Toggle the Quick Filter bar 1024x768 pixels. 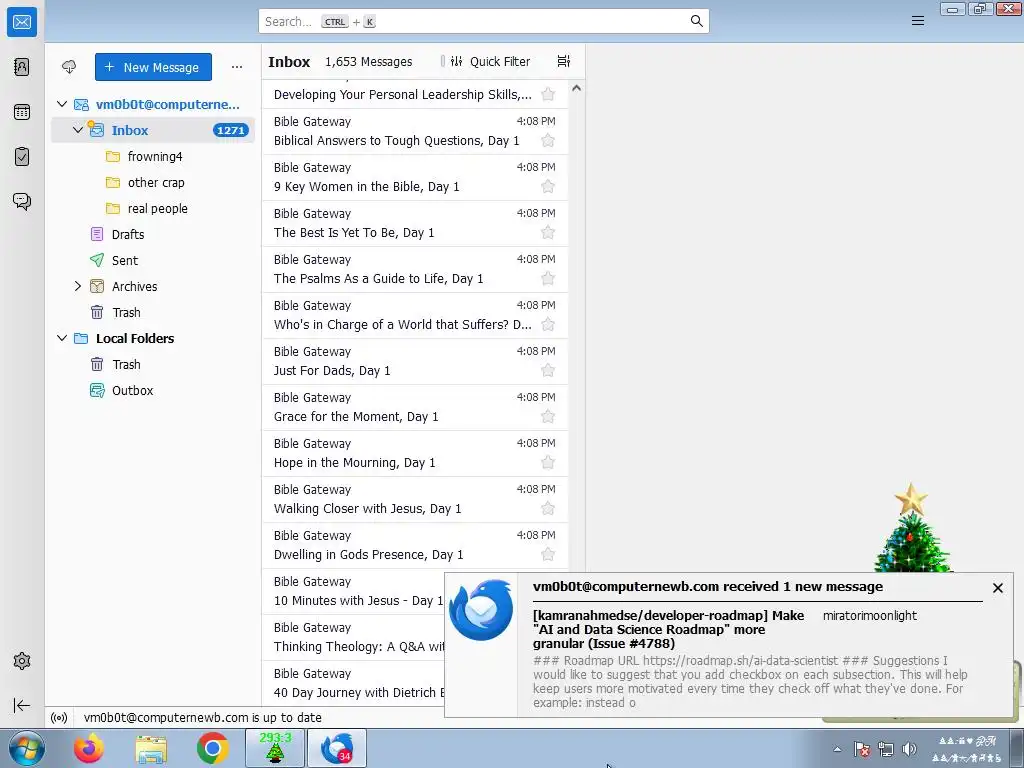click(x=490, y=61)
